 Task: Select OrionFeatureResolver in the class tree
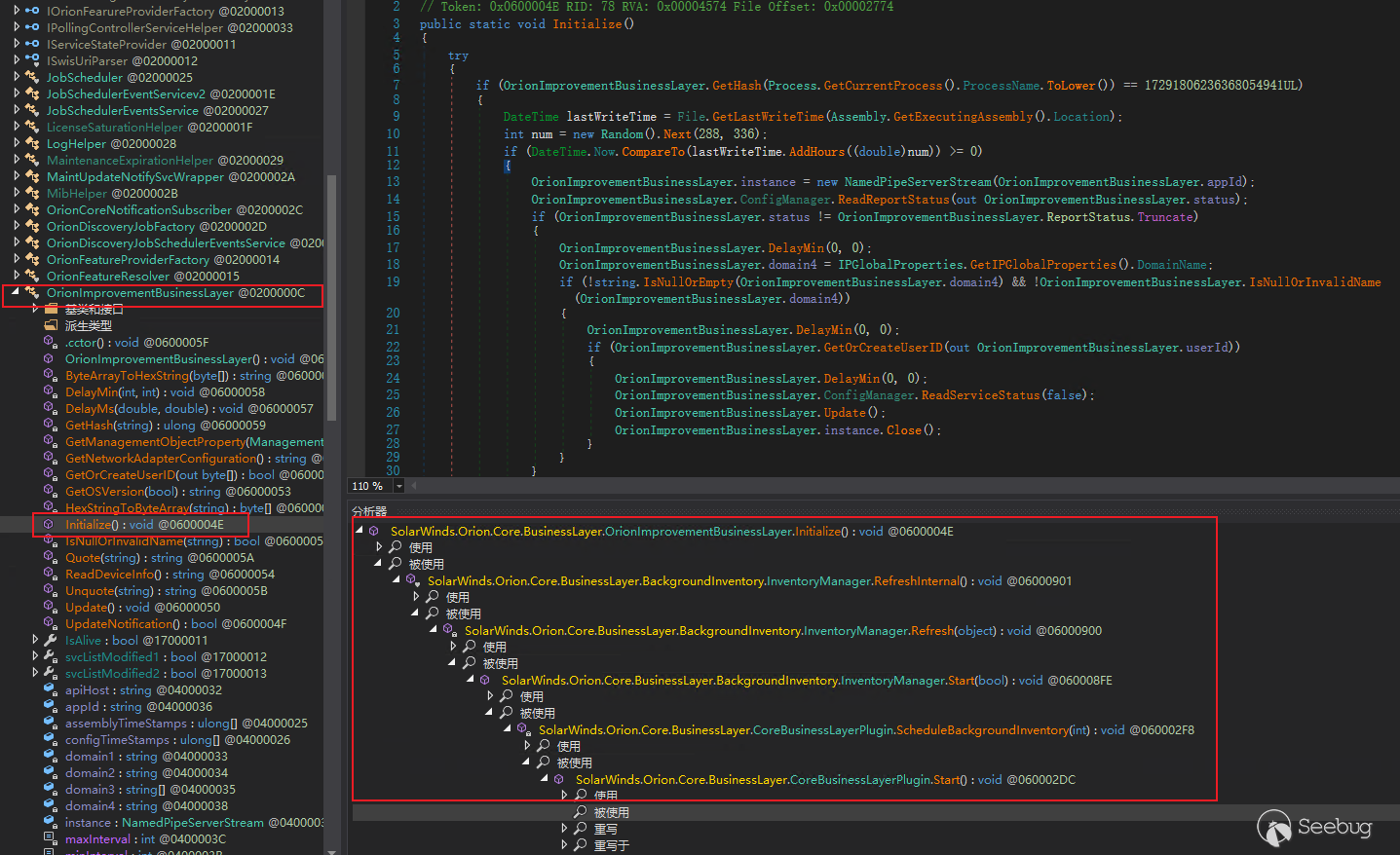click(107, 277)
